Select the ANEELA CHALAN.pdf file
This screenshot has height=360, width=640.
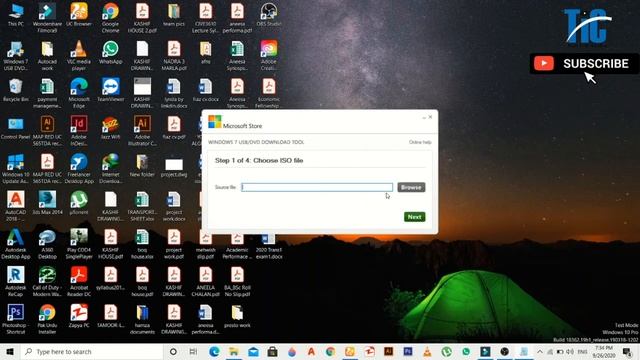[x=206, y=282]
